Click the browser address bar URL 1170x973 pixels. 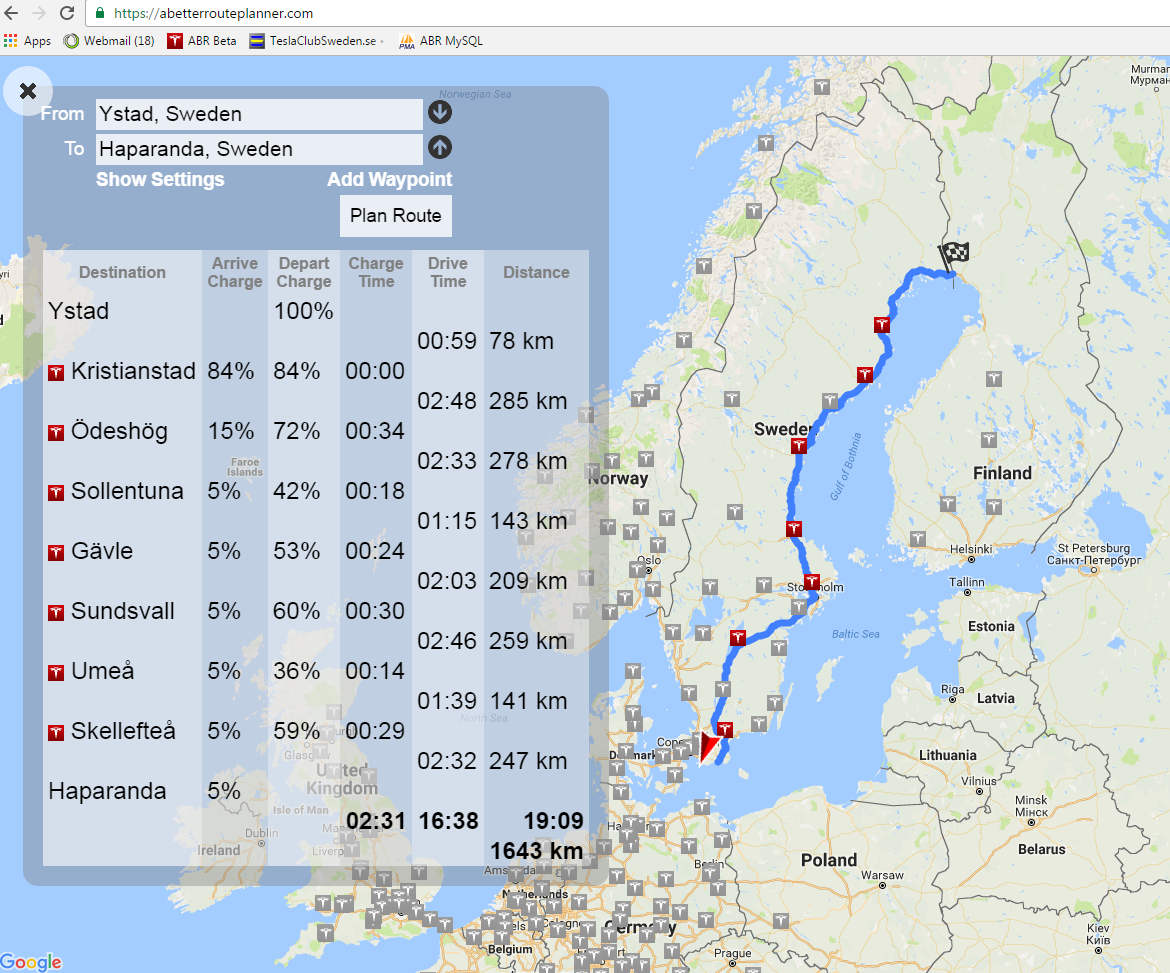tap(213, 13)
